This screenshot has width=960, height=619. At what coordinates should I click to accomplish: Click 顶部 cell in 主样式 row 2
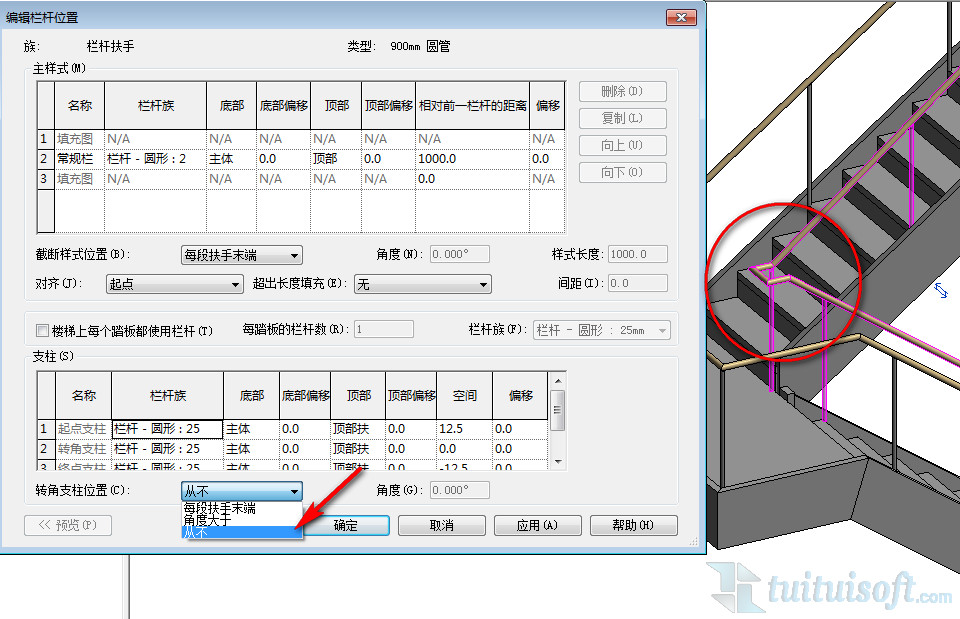[336, 159]
